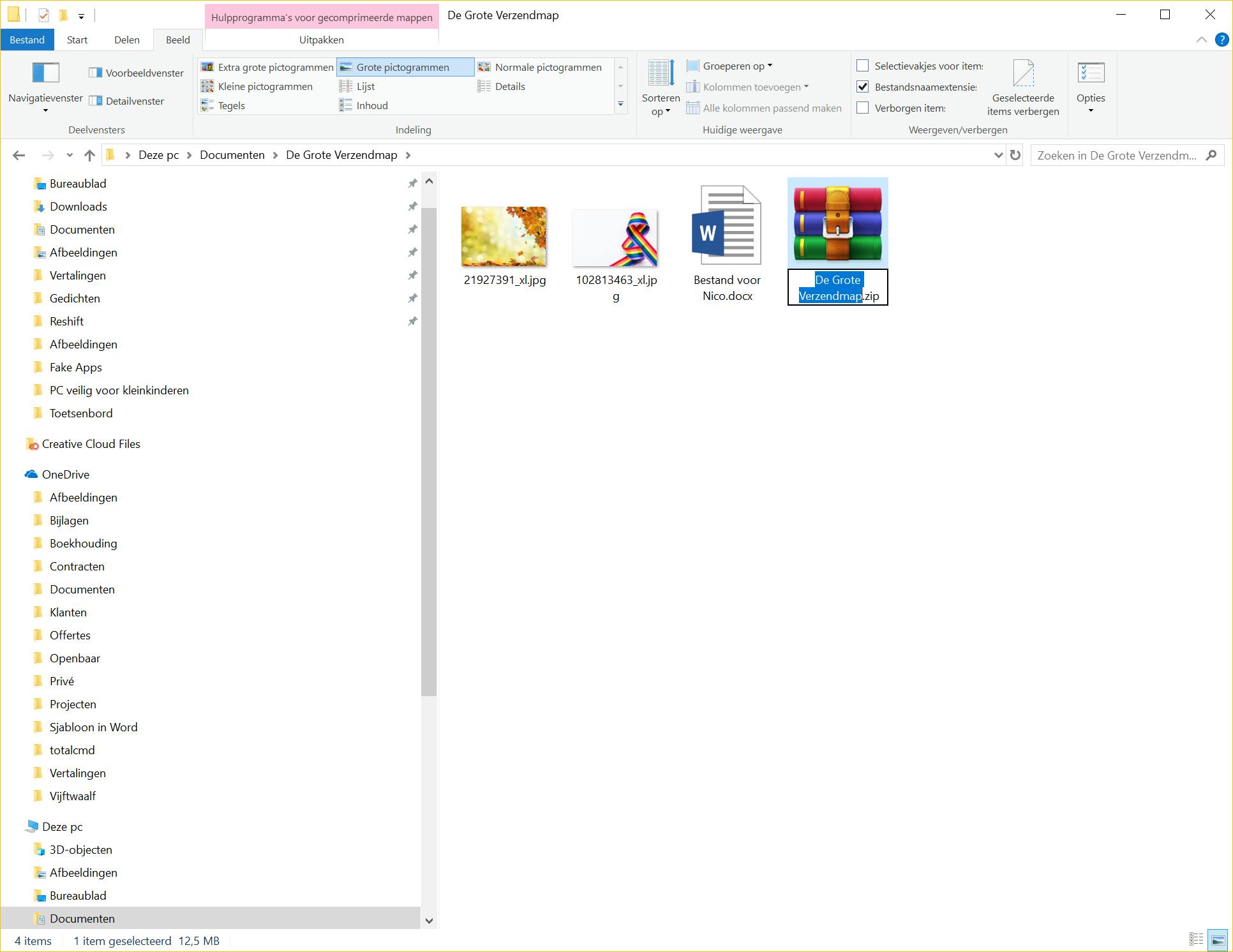Viewport: 1233px width, 952px height.
Task: Enable Selectievakjes voor items checkbox
Action: click(x=862, y=66)
